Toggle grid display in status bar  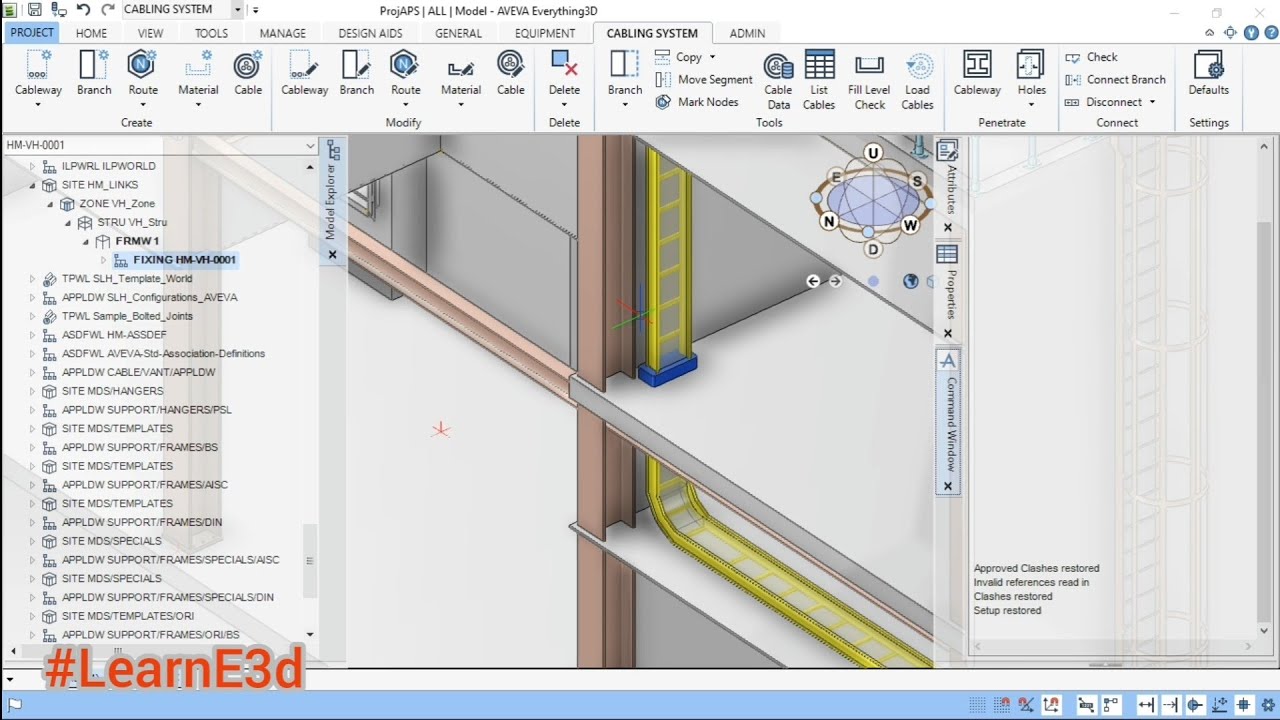click(x=977, y=705)
